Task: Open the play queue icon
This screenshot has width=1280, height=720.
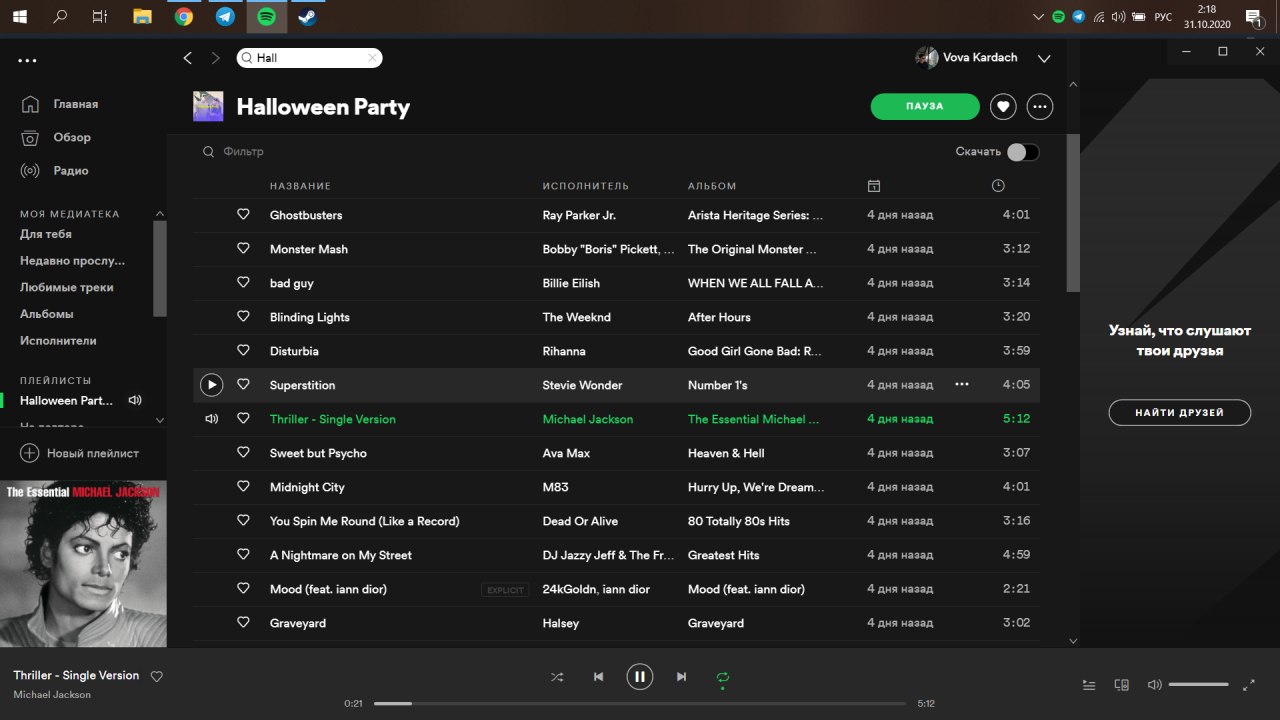Action: point(1089,685)
